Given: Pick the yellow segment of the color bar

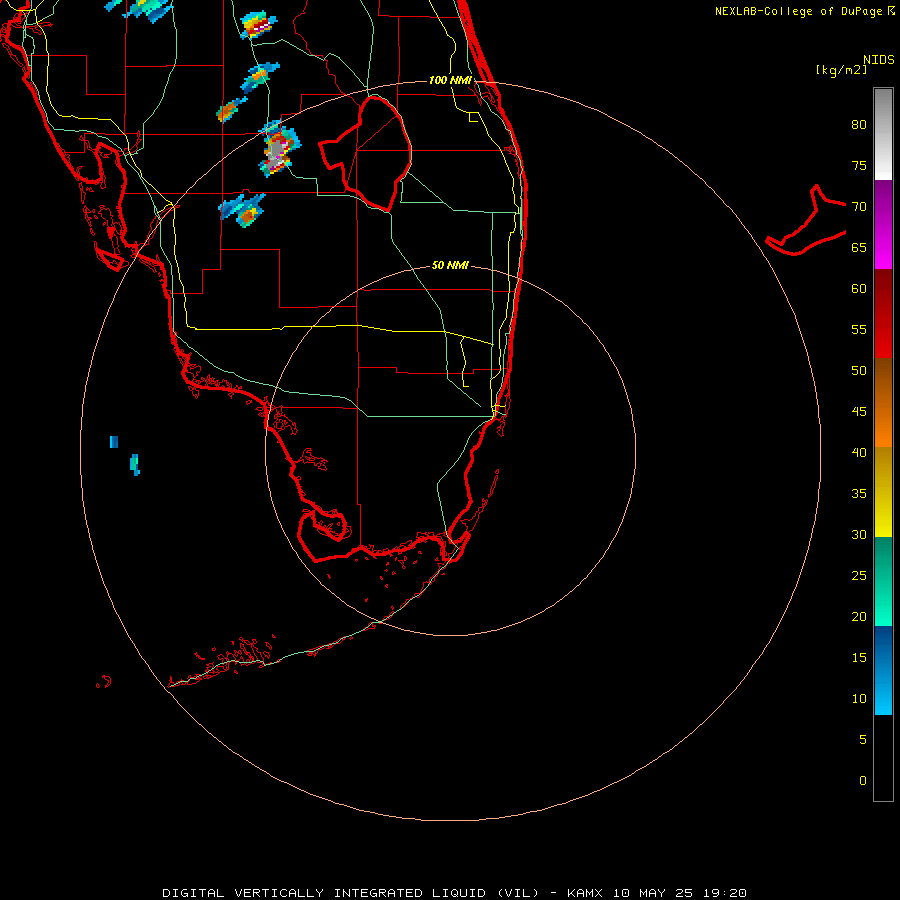Looking at the screenshot, I should click(x=883, y=492).
